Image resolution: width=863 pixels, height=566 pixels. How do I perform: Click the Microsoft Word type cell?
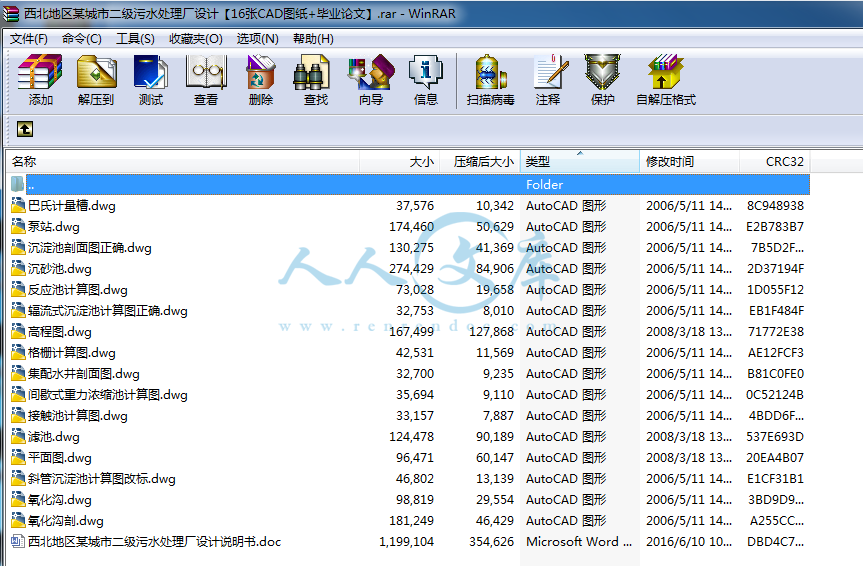click(x=578, y=541)
